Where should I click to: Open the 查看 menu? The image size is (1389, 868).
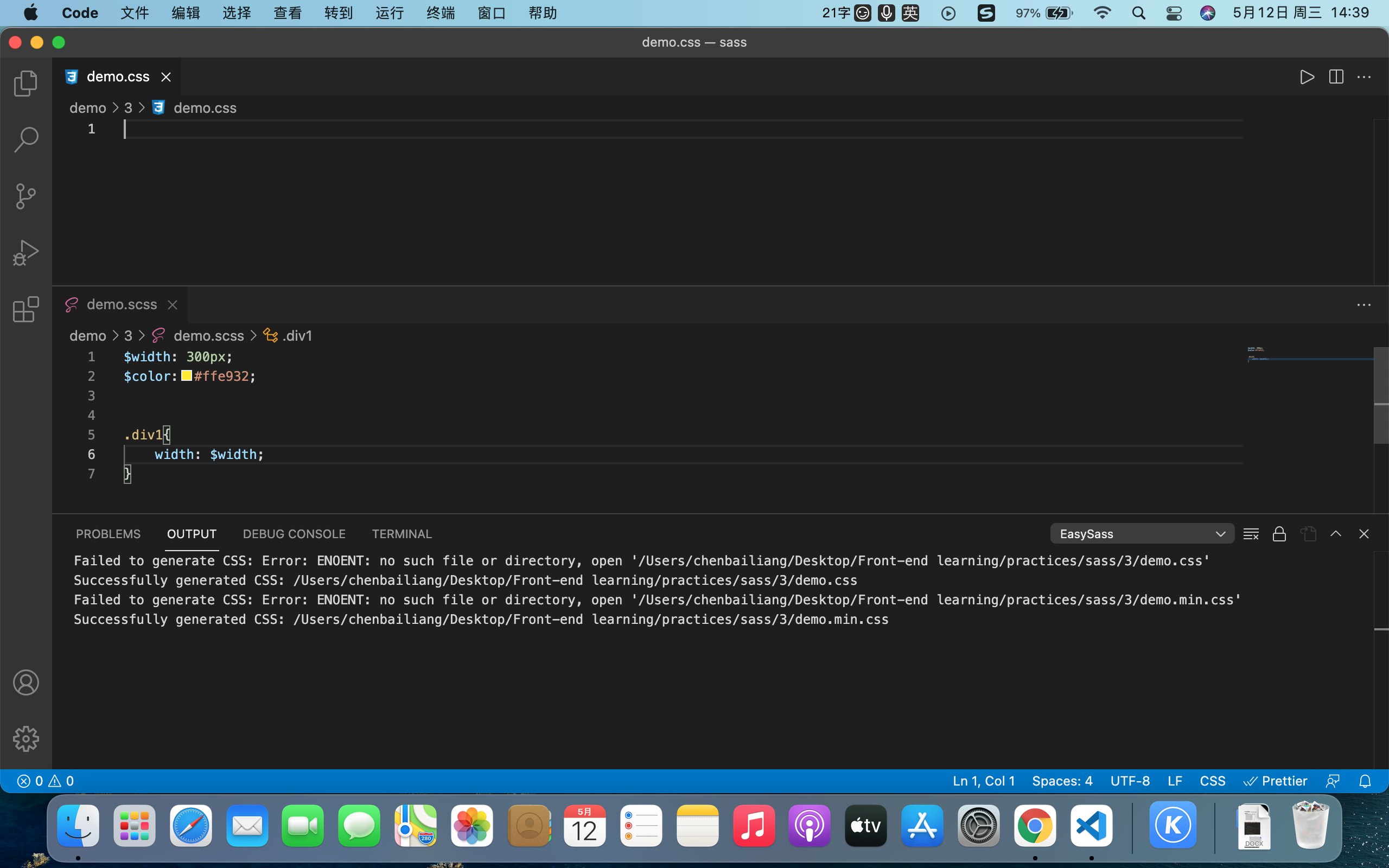288,12
